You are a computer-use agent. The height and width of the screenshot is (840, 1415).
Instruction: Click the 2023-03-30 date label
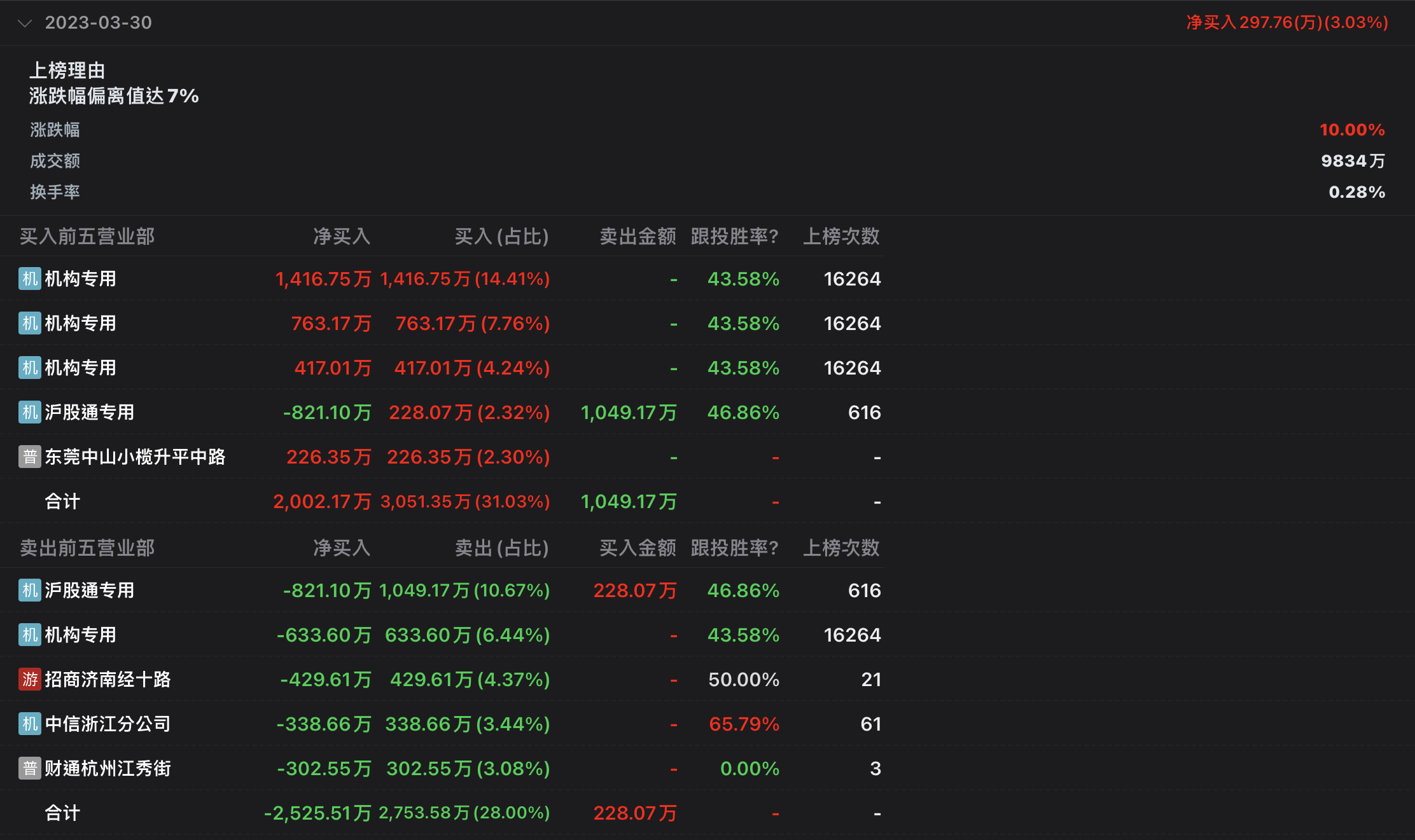[x=98, y=23]
